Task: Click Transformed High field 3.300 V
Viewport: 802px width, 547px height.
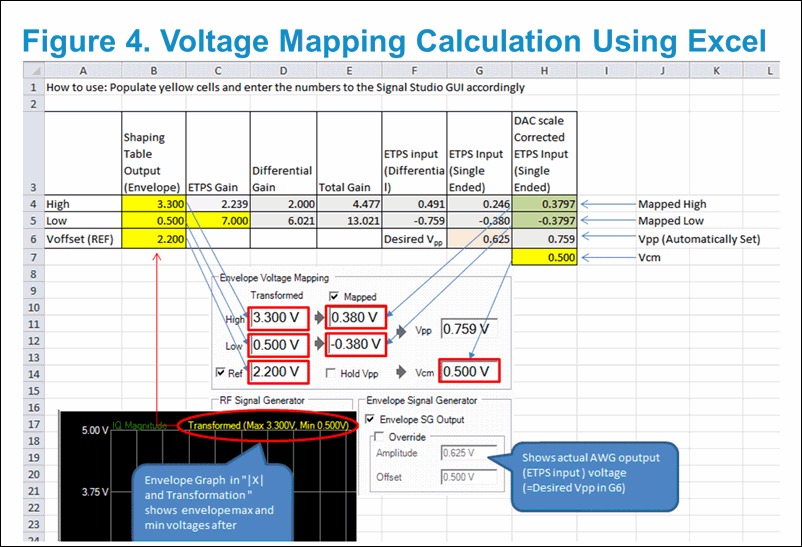Action: click(279, 318)
